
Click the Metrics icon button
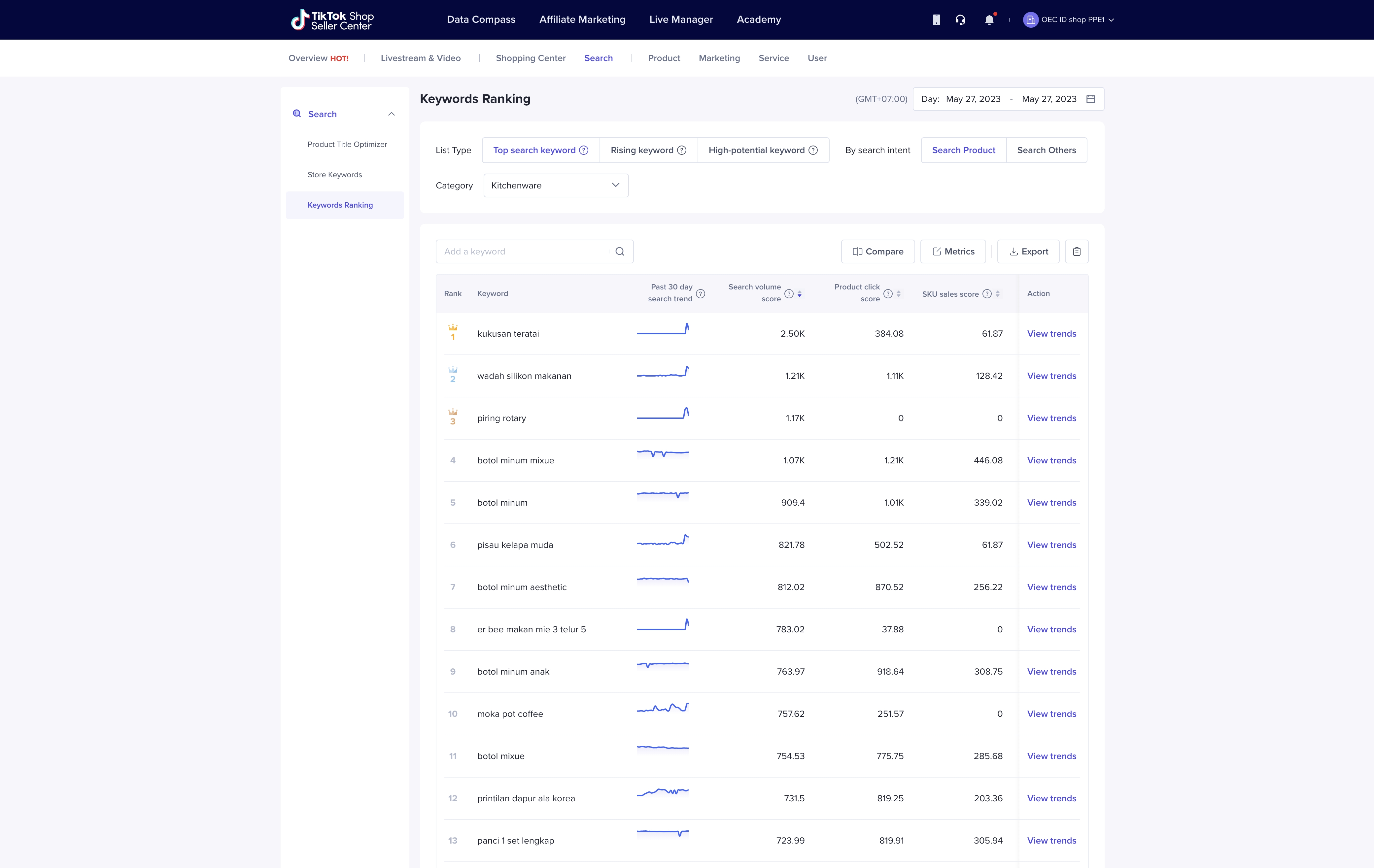pyautogui.click(x=951, y=251)
